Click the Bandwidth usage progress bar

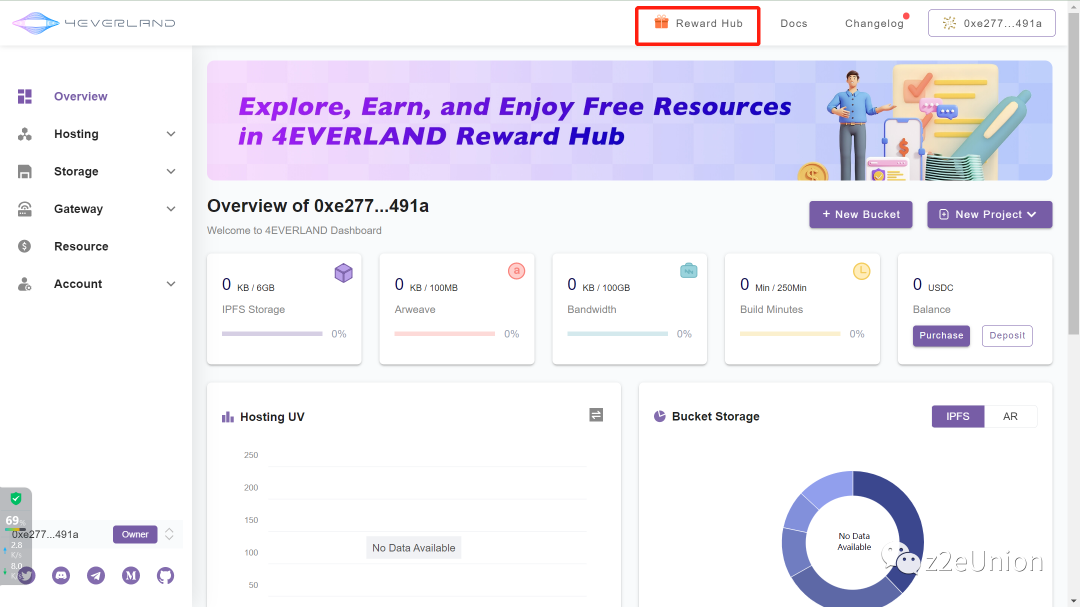point(618,334)
